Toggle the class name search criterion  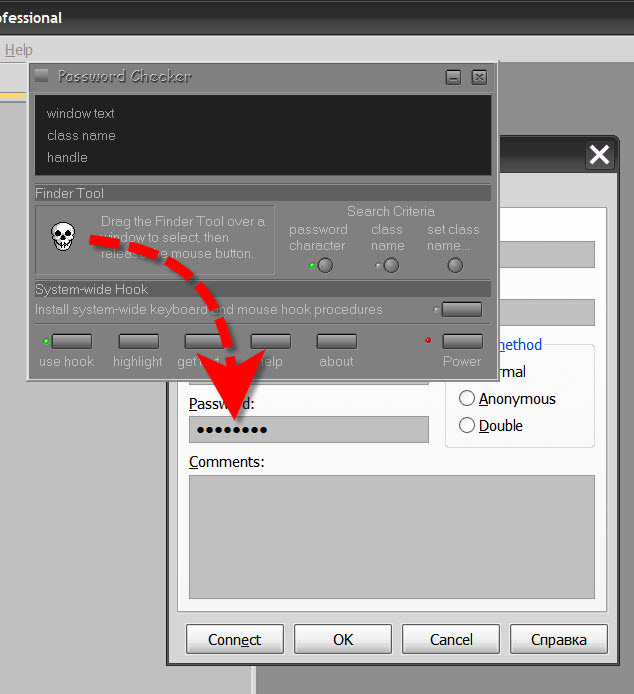390,265
